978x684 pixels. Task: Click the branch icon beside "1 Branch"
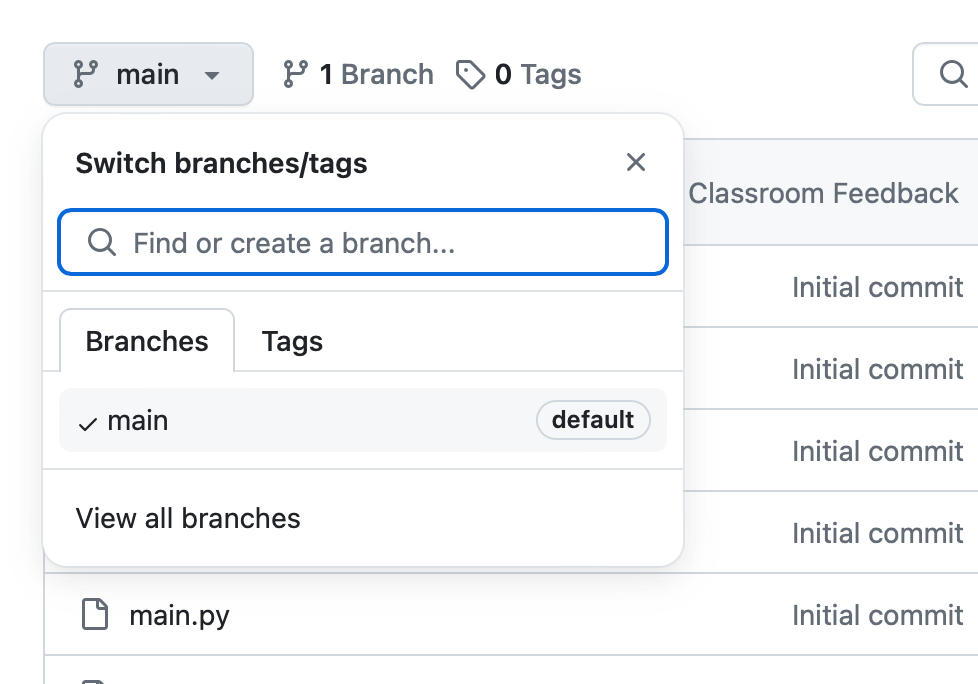[295, 74]
